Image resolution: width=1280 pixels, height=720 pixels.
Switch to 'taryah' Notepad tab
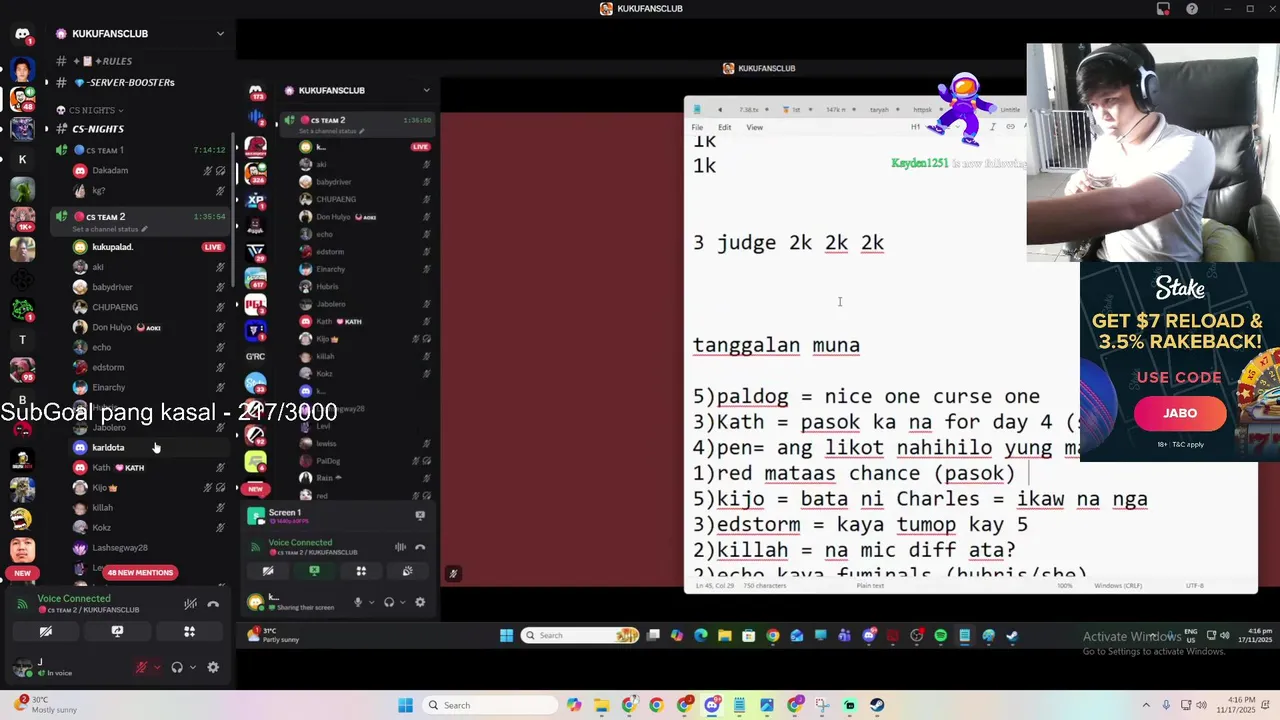(880, 109)
